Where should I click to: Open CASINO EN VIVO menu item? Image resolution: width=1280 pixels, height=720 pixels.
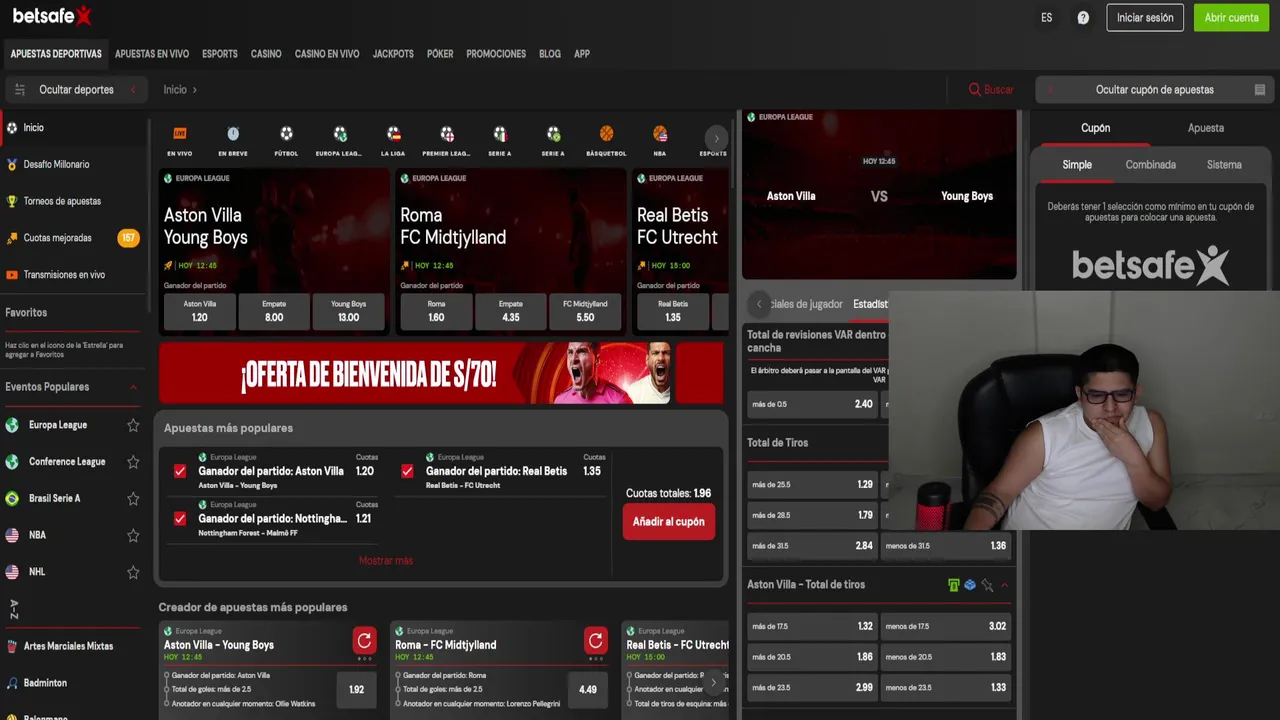tap(327, 54)
